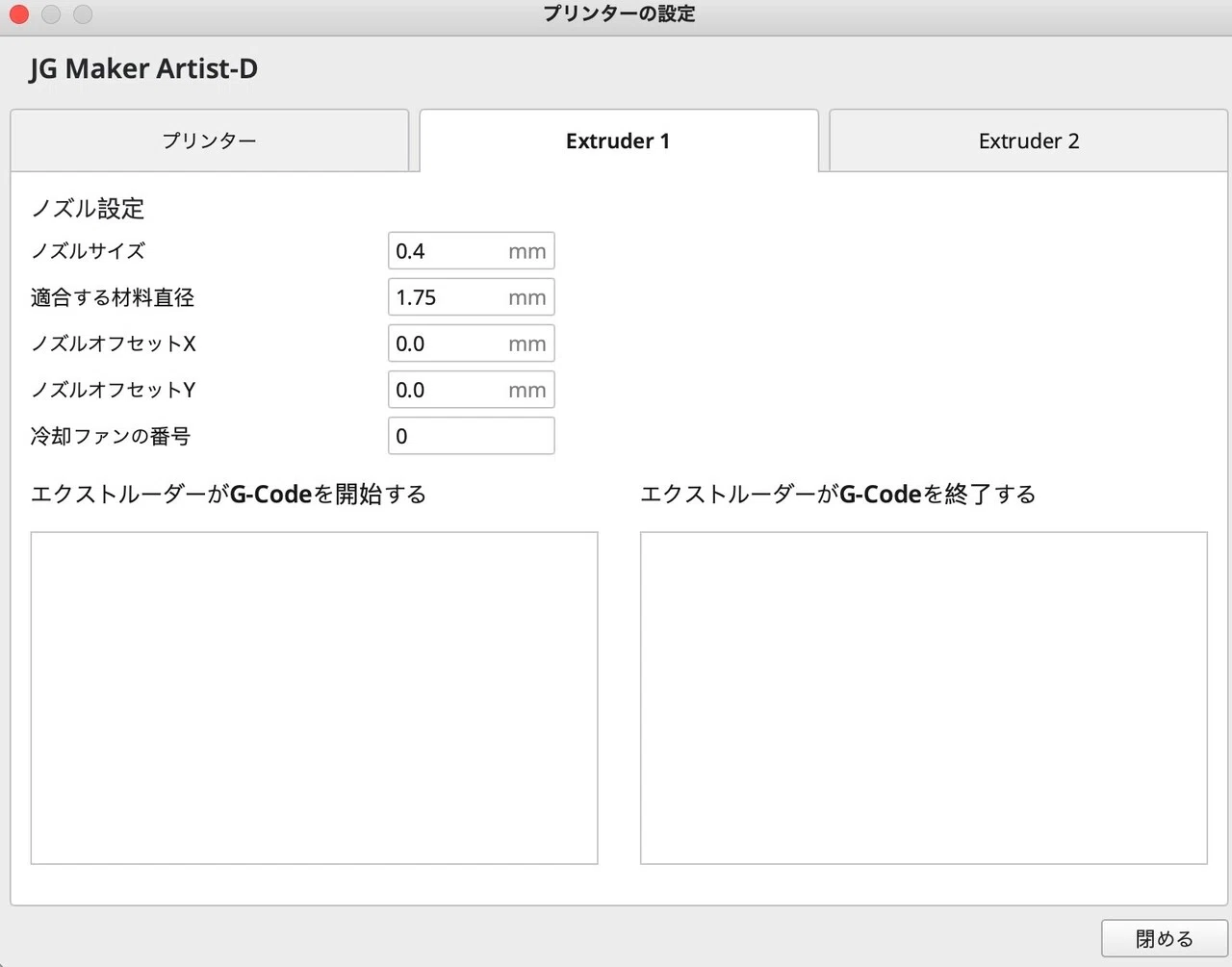
Task: Switch to the プリンター tab
Action: coord(210,140)
